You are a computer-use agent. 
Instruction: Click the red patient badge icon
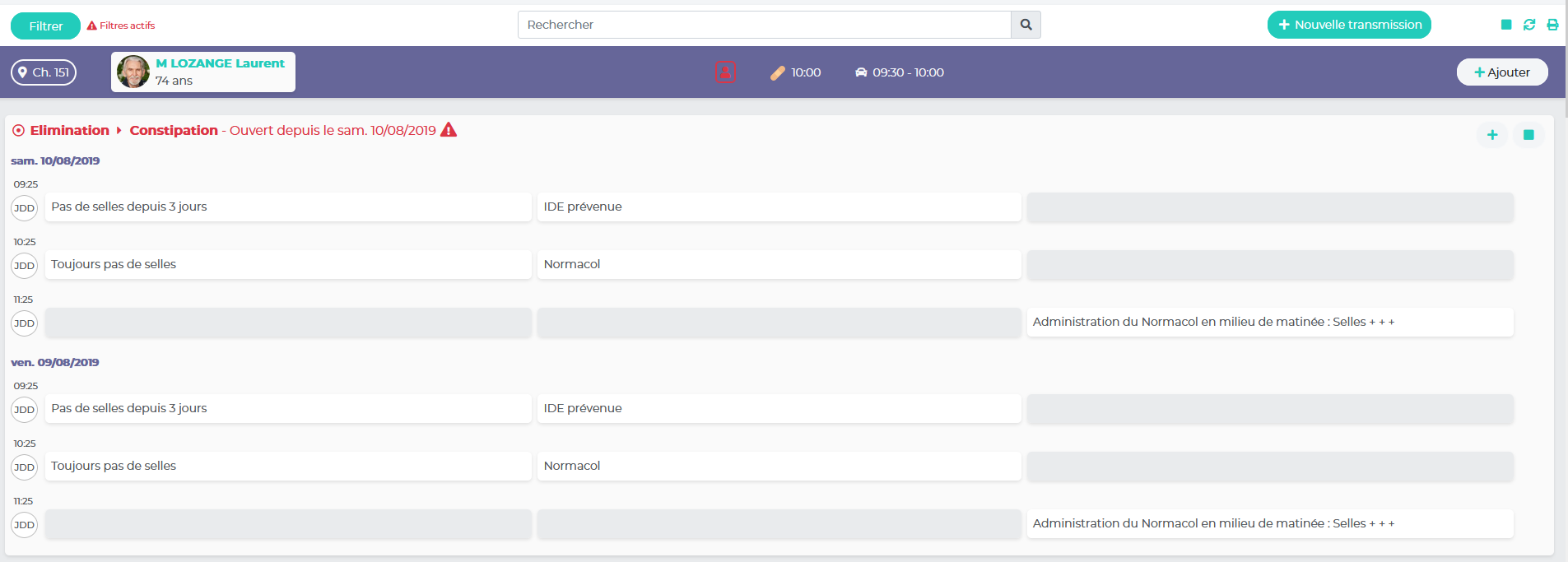pos(725,72)
